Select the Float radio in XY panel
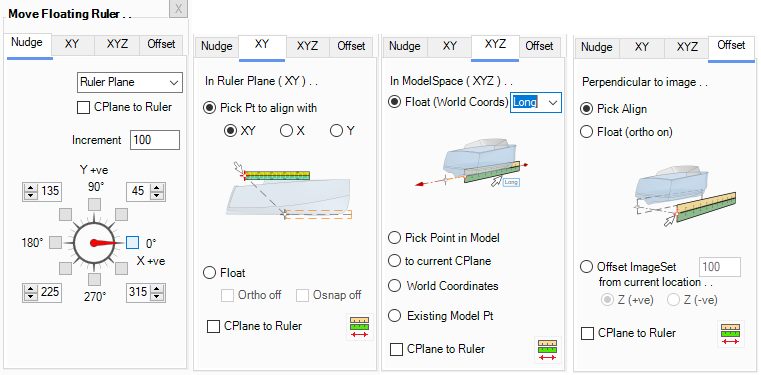 click(209, 273)
